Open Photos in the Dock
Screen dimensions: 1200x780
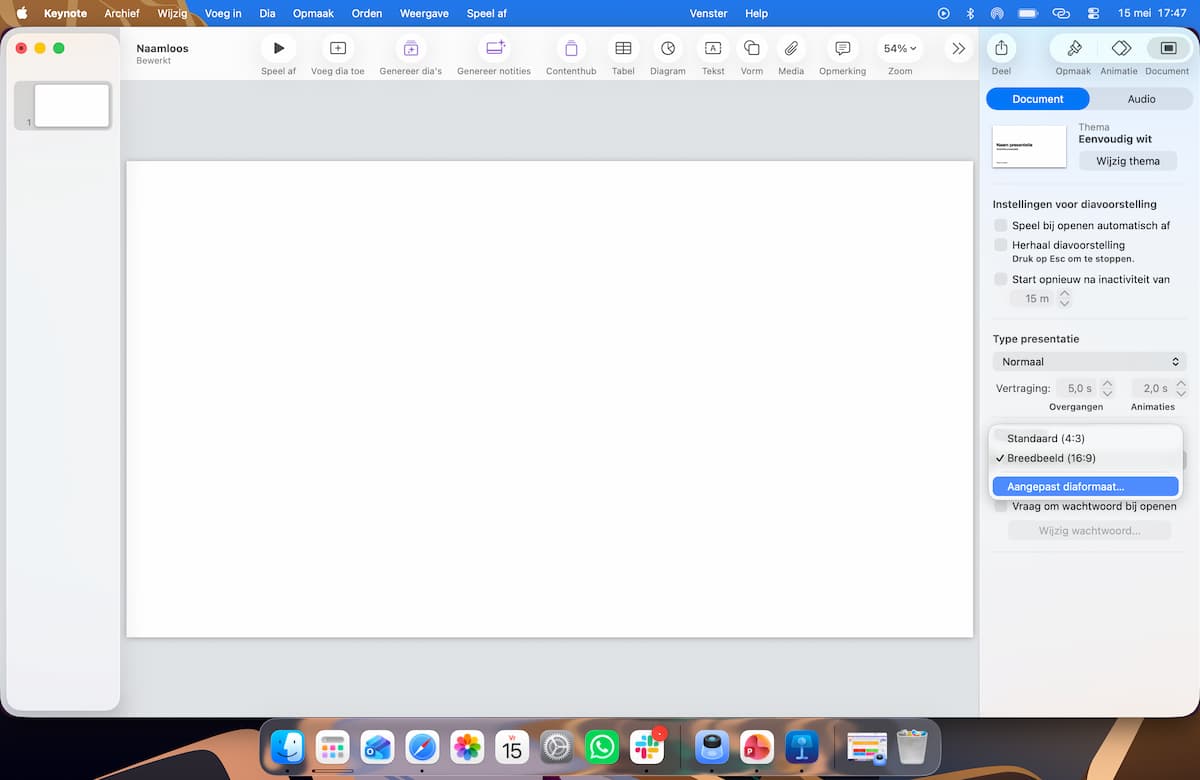[467, 747]
